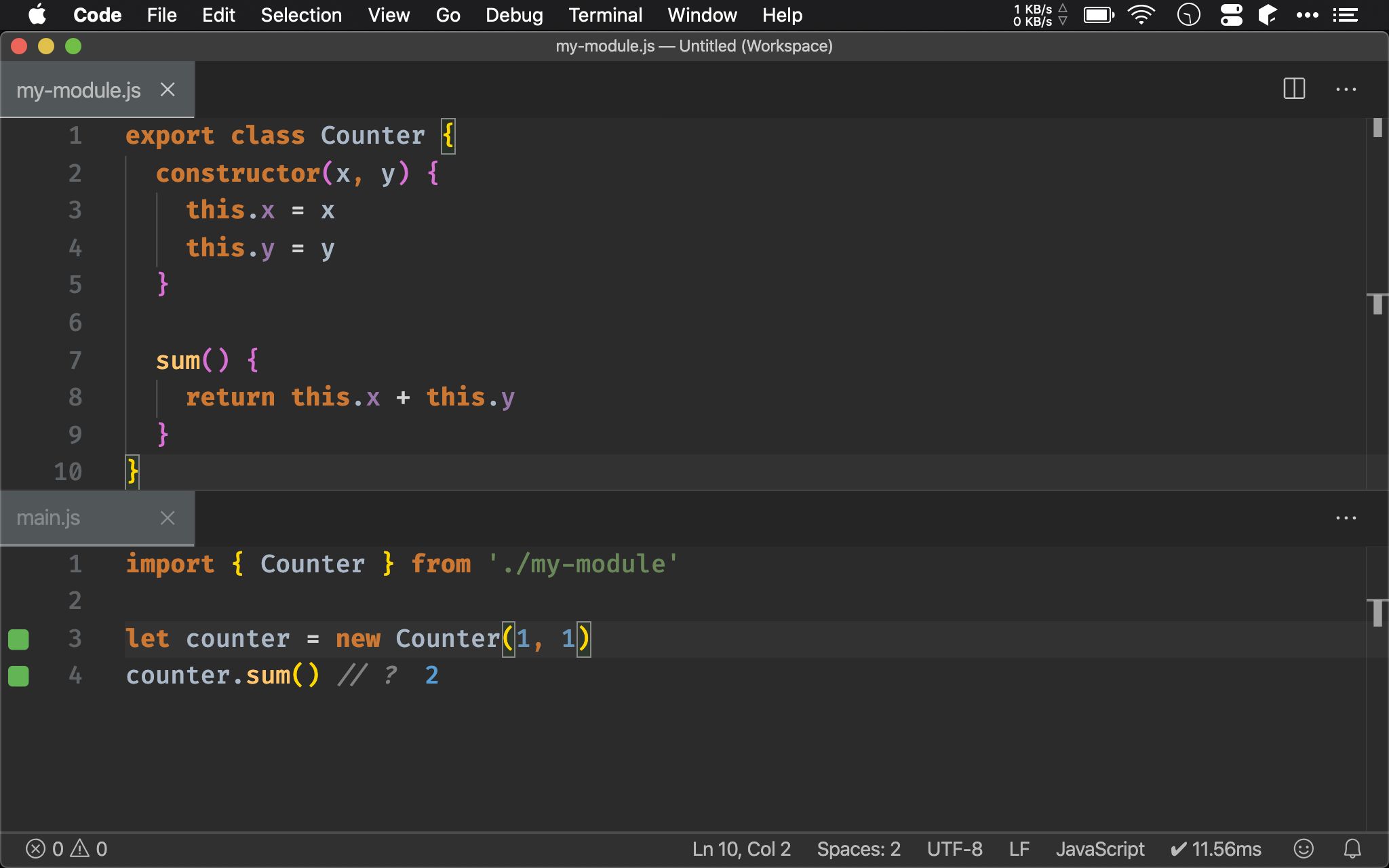Screen dimensions: 1389x868
Task: Open the Terminal menu
Action: click(x=605, y=15)
